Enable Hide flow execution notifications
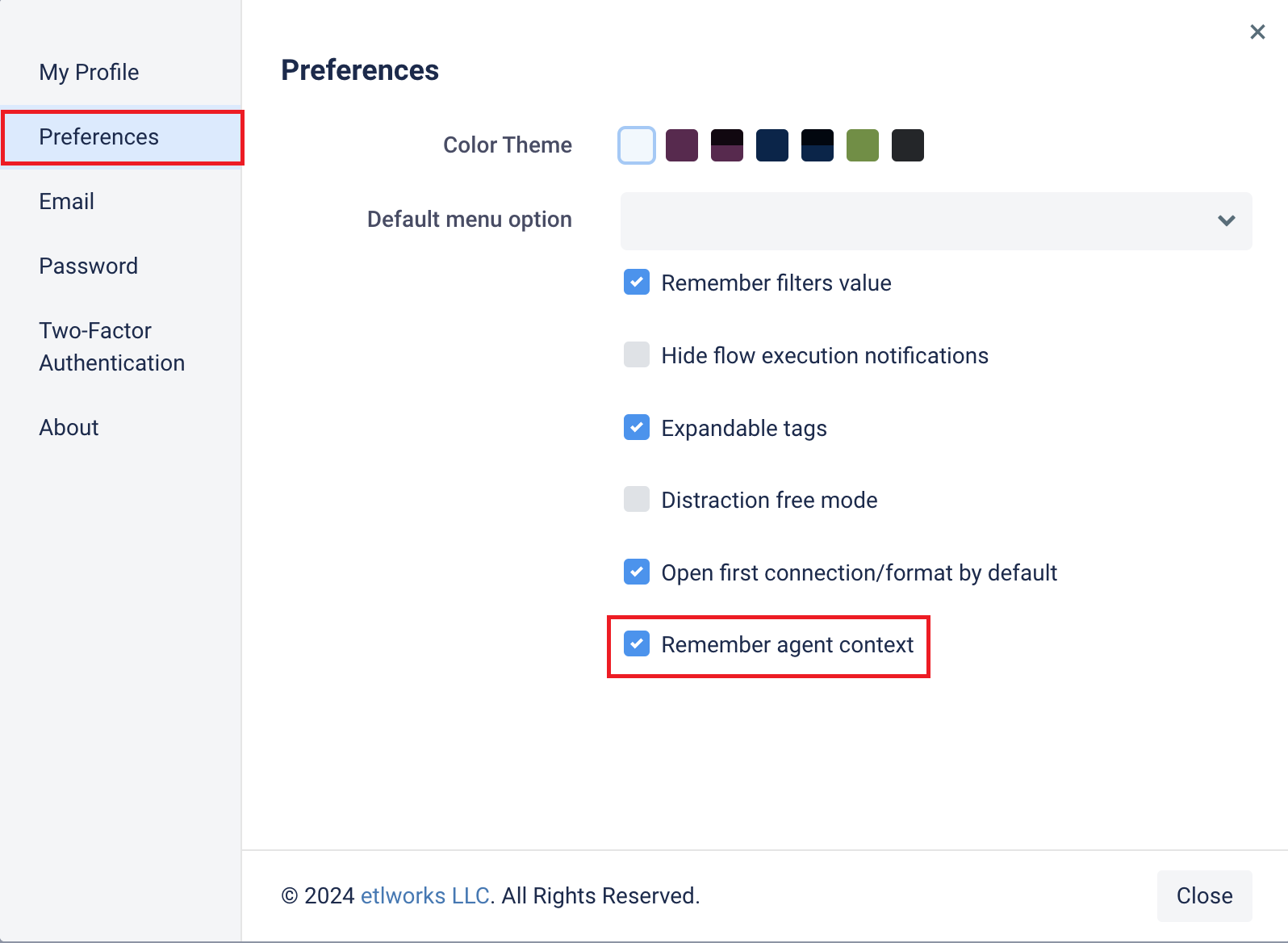This screenshot has height=943, width=1288. tap(637, 354)
